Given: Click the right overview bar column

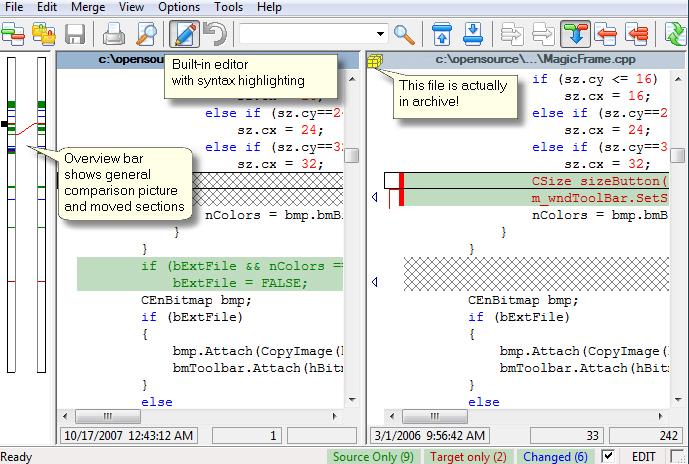Looking at the screenshot, I should click(41, 215).
